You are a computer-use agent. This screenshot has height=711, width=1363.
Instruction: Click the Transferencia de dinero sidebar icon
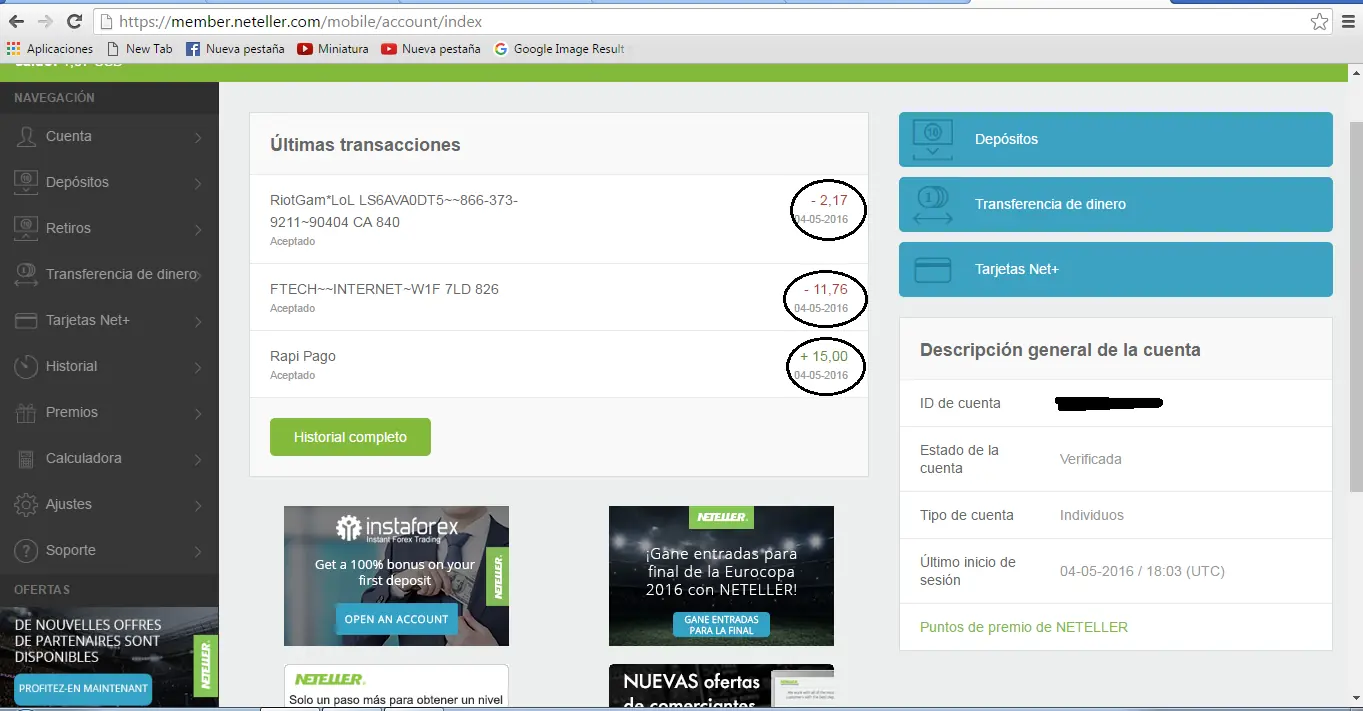point(26,274)
